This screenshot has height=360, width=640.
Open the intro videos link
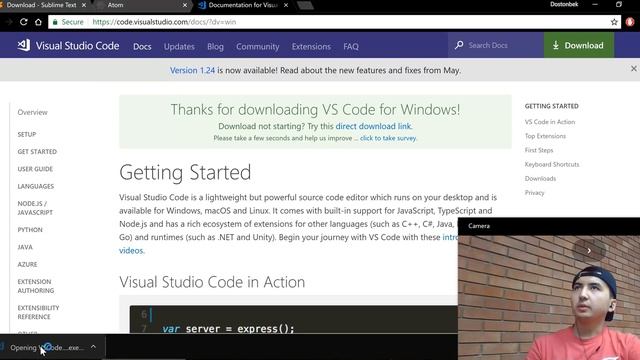click(450, 237)
